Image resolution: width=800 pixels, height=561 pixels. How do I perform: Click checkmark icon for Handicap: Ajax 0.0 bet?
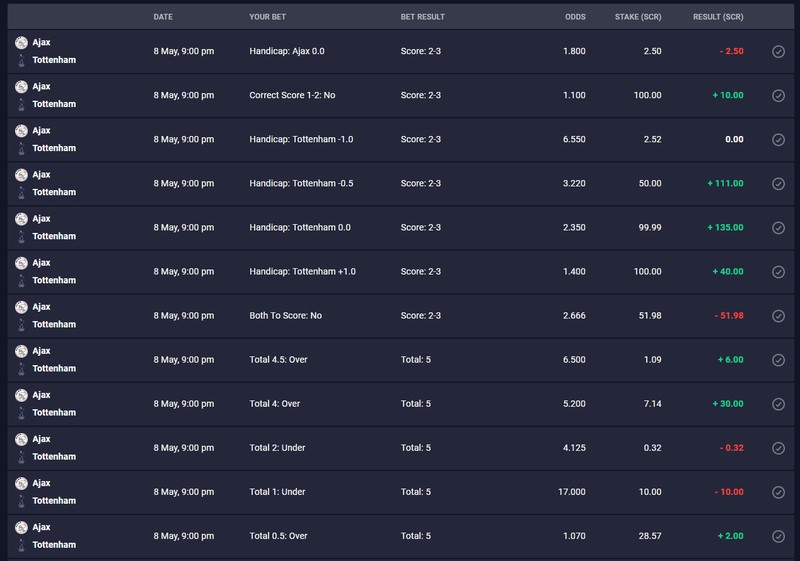(x=778, y=52)
